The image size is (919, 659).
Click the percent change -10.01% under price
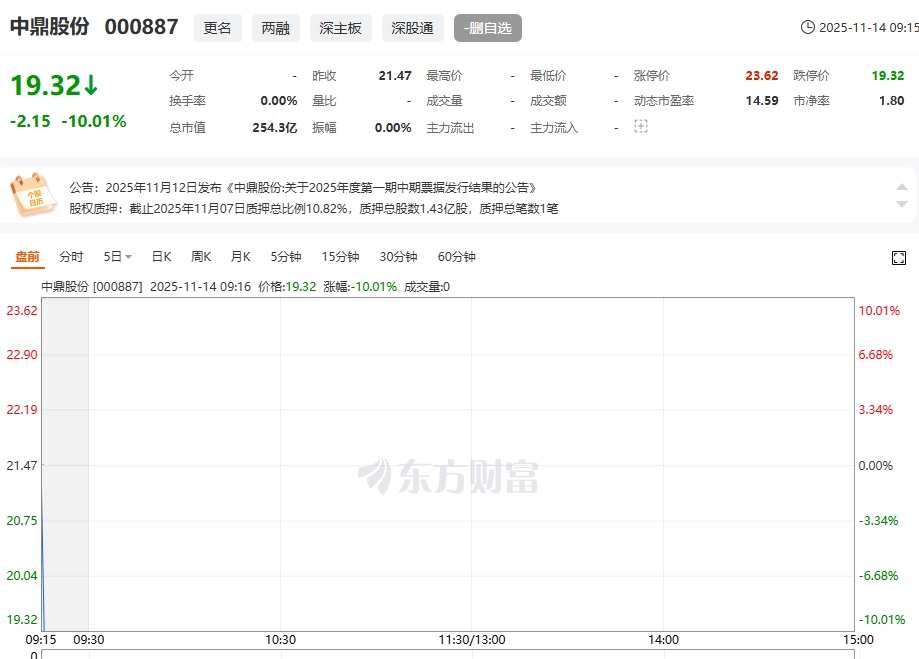[94, 121]
